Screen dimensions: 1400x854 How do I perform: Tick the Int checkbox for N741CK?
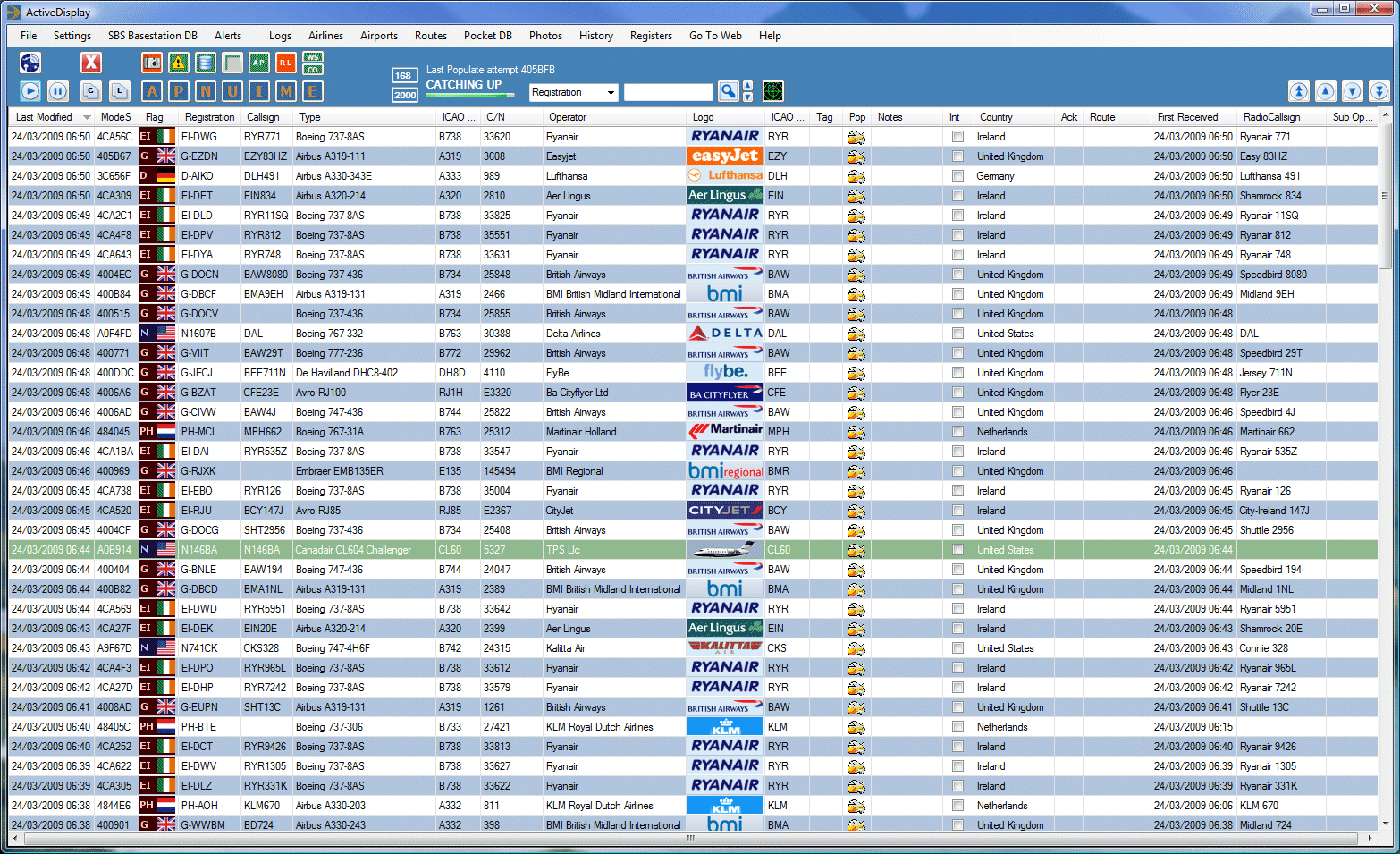957,648
